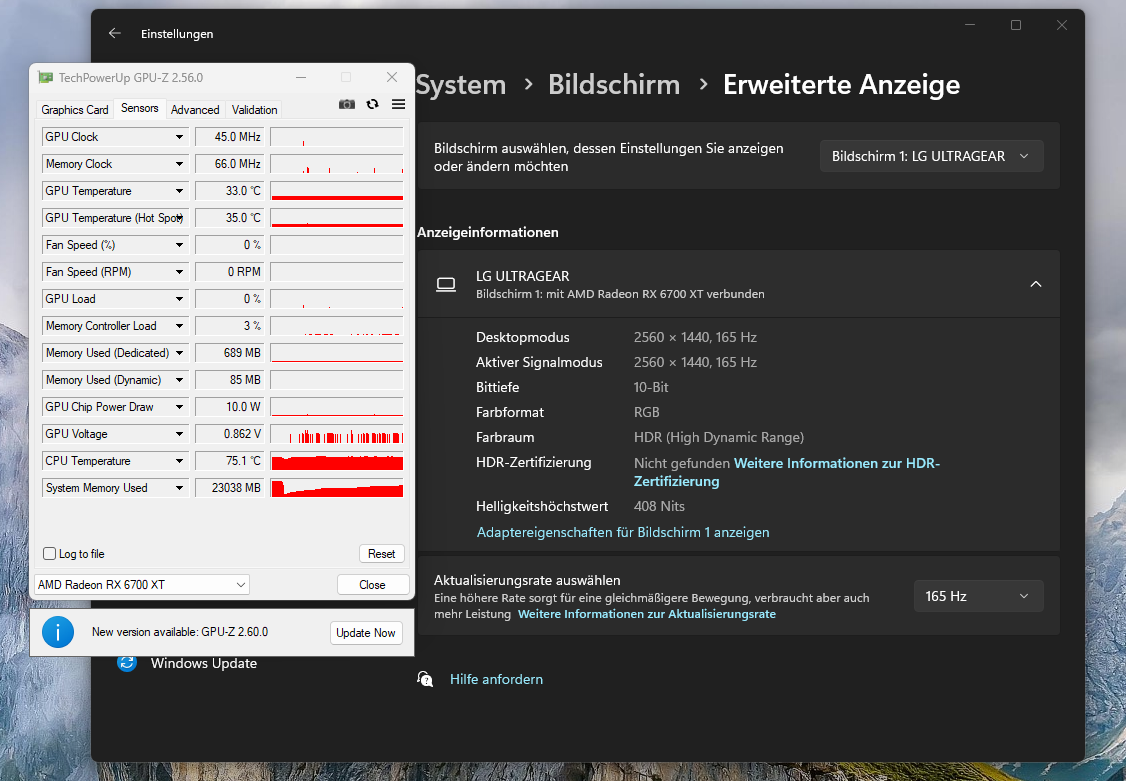Click the GPU Voltage history graph
Screen dimensions: 1126x781
tap(337, 434)
